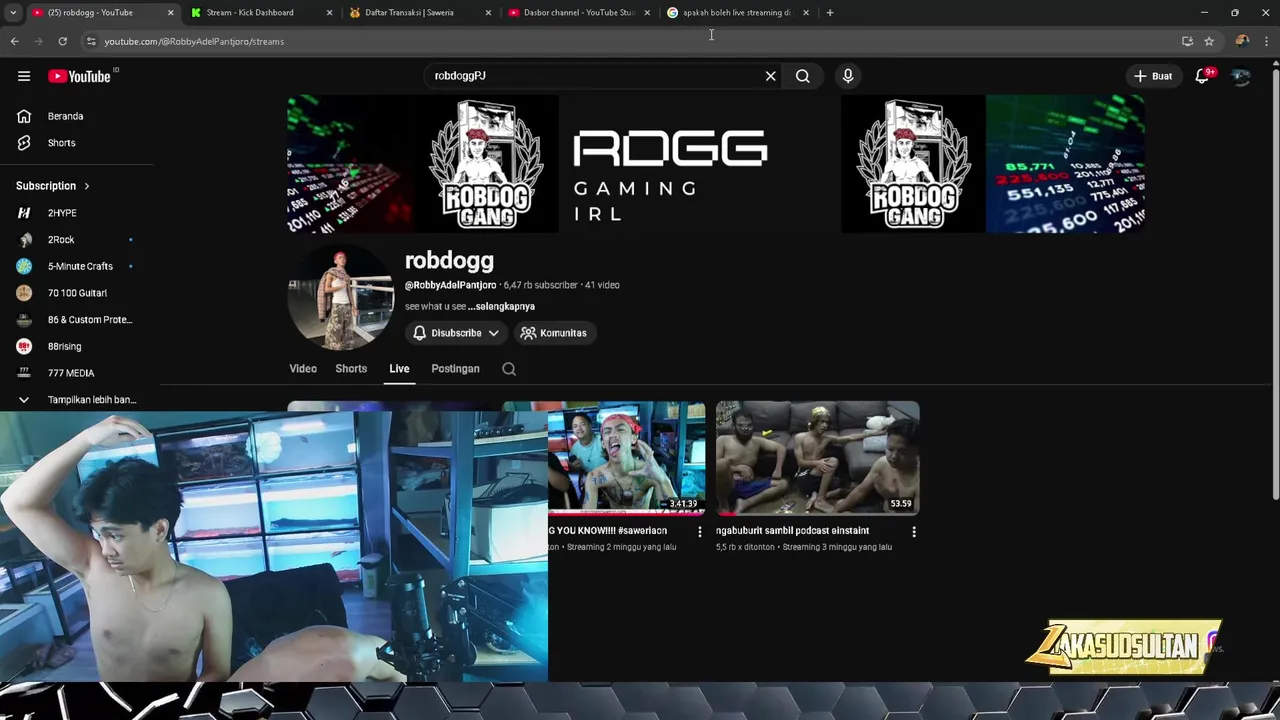Click the Beranda home icon

pyautogui.click(x=24, y=116)
